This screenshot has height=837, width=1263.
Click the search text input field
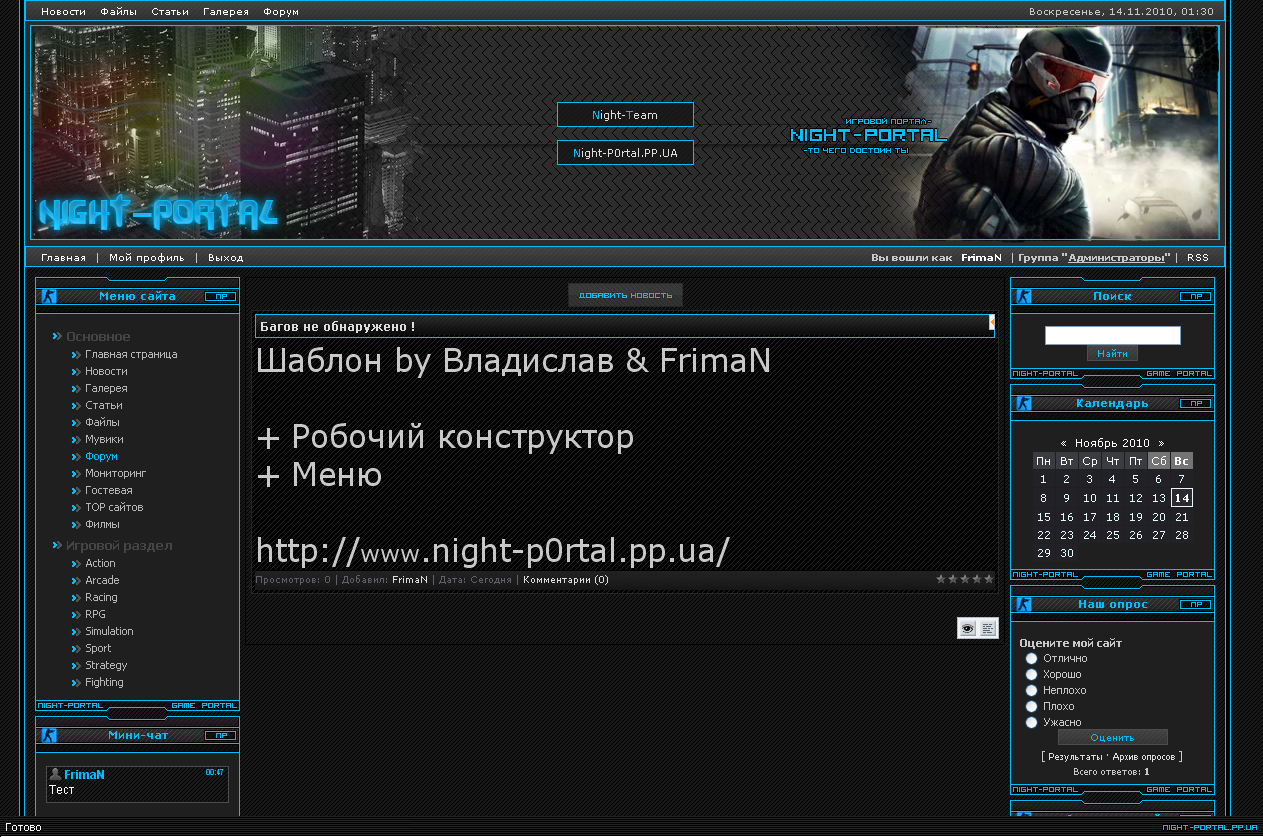(1112, 335)
